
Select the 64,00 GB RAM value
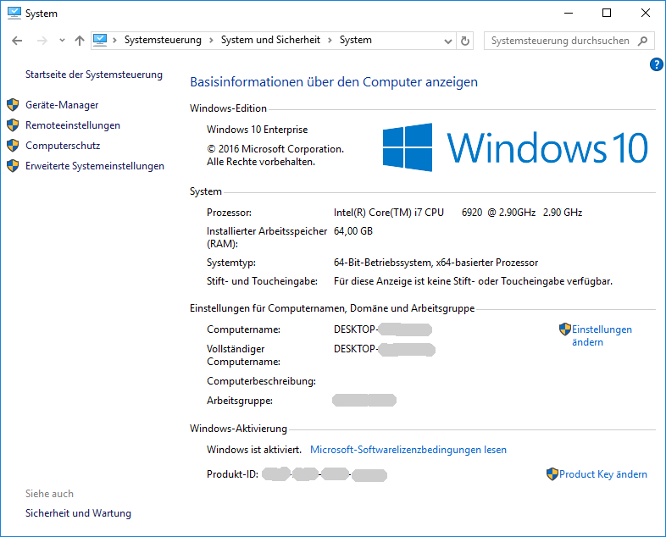coord(353,231)
